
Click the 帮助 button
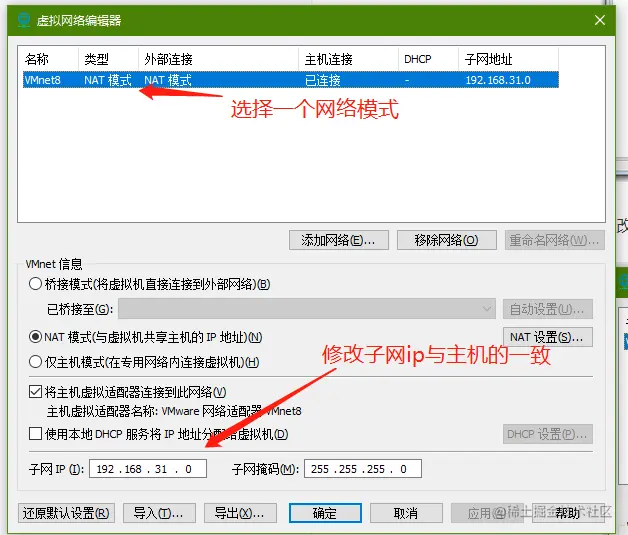coord(568,513)
